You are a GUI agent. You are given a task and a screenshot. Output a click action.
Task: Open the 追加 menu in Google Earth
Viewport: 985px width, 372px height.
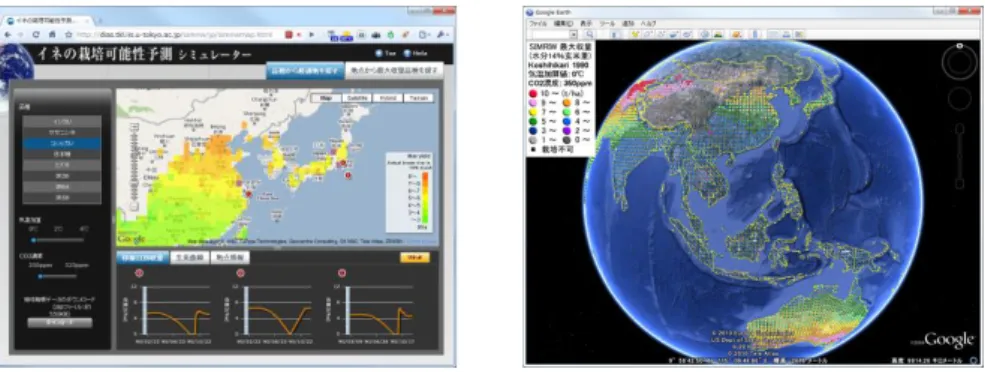[x=628, y=23]
